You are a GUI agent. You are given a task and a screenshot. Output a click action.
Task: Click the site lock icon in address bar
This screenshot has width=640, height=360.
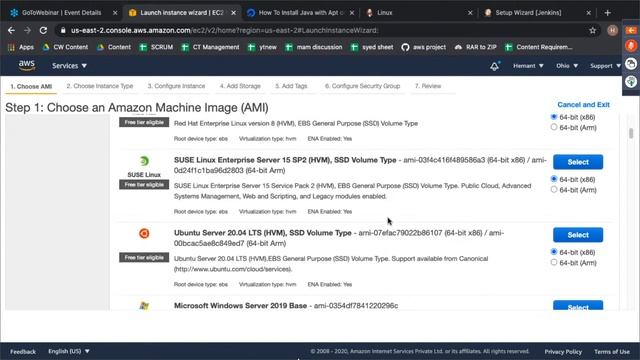(63, 30)
